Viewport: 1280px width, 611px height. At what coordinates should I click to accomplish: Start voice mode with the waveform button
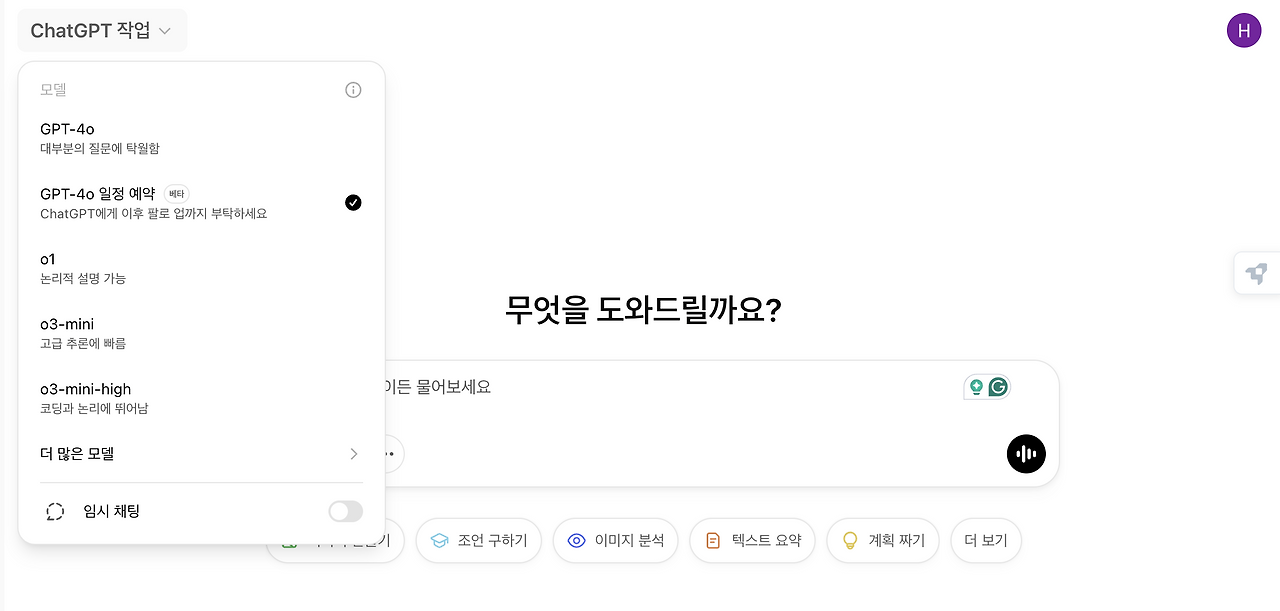tap(1026, 454)
